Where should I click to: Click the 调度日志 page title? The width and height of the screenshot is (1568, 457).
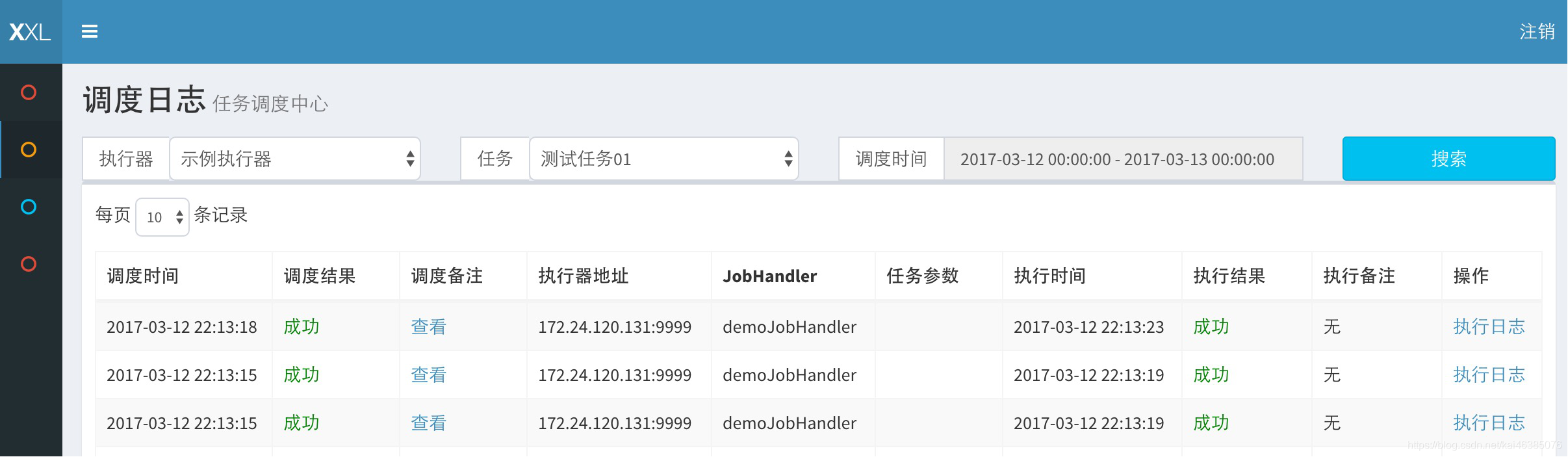[x=144, y=100]
